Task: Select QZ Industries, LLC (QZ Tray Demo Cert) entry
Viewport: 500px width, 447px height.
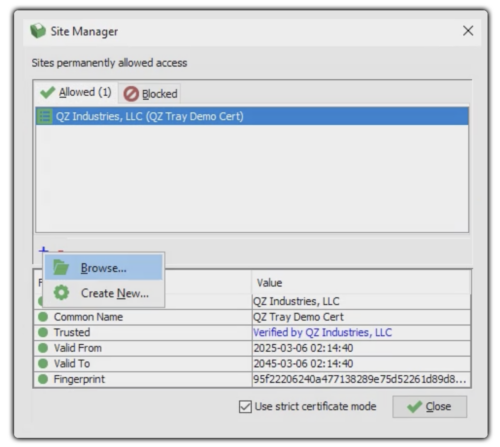Action: click(252, 116)
